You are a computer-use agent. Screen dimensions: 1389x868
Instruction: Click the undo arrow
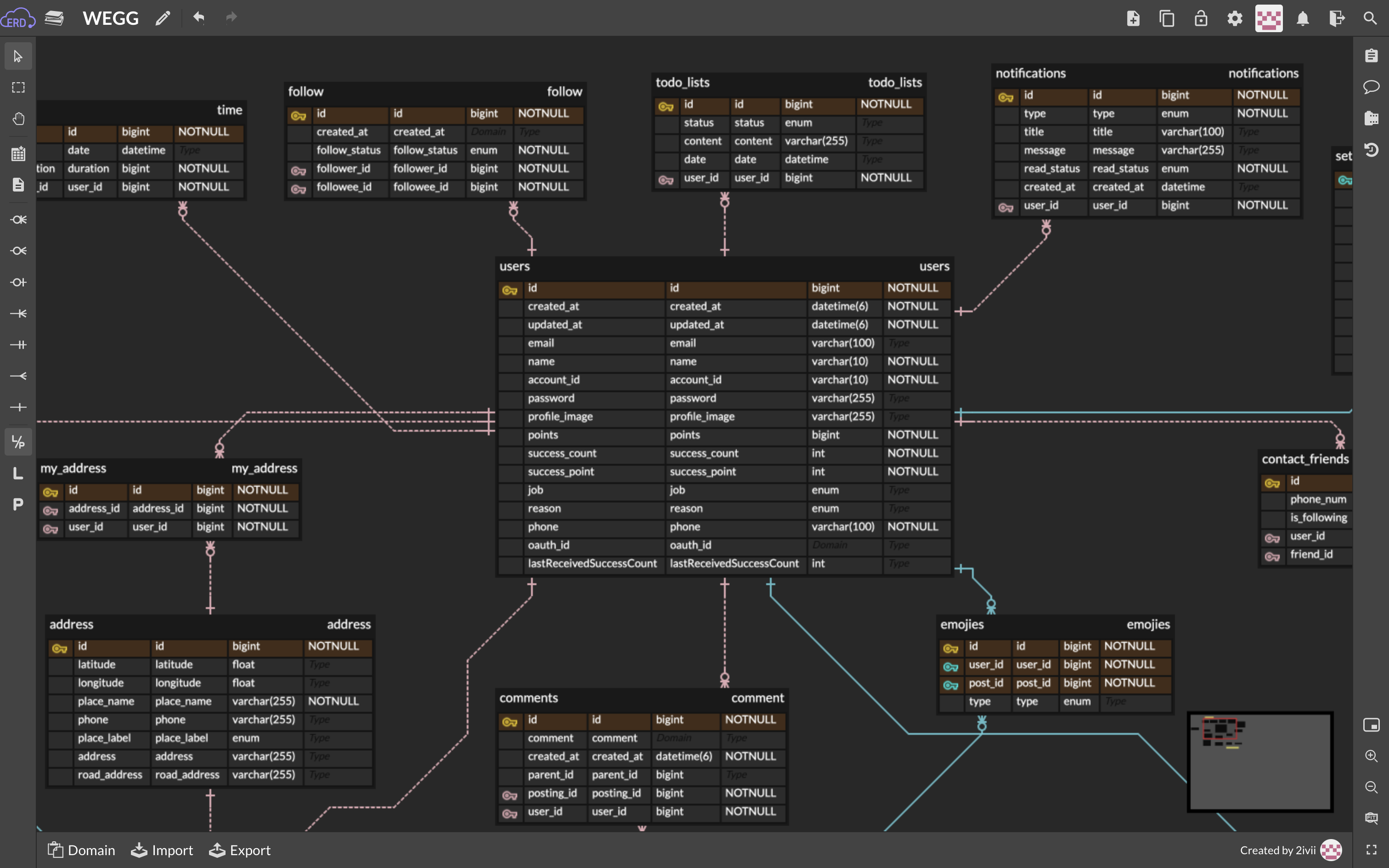pyautogui.click(x=198, y=18)
